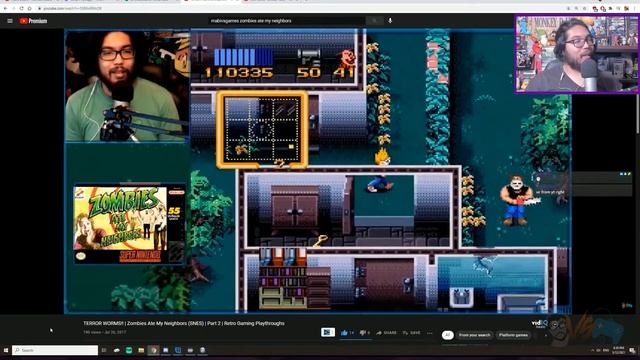
Task: Click SAVE to add to playlist
Action: [411, 333]
